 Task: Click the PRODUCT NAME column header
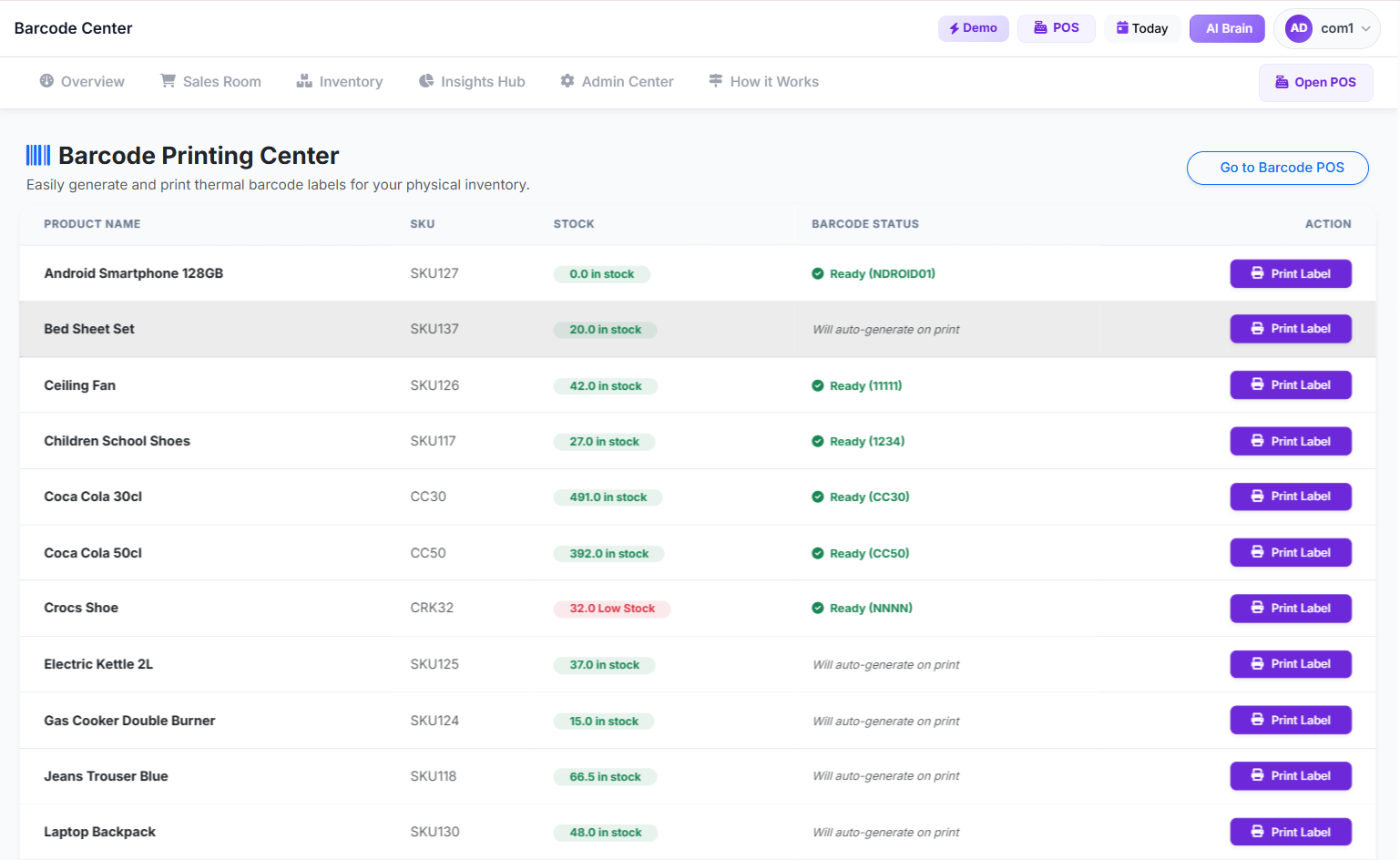point(92,223)
